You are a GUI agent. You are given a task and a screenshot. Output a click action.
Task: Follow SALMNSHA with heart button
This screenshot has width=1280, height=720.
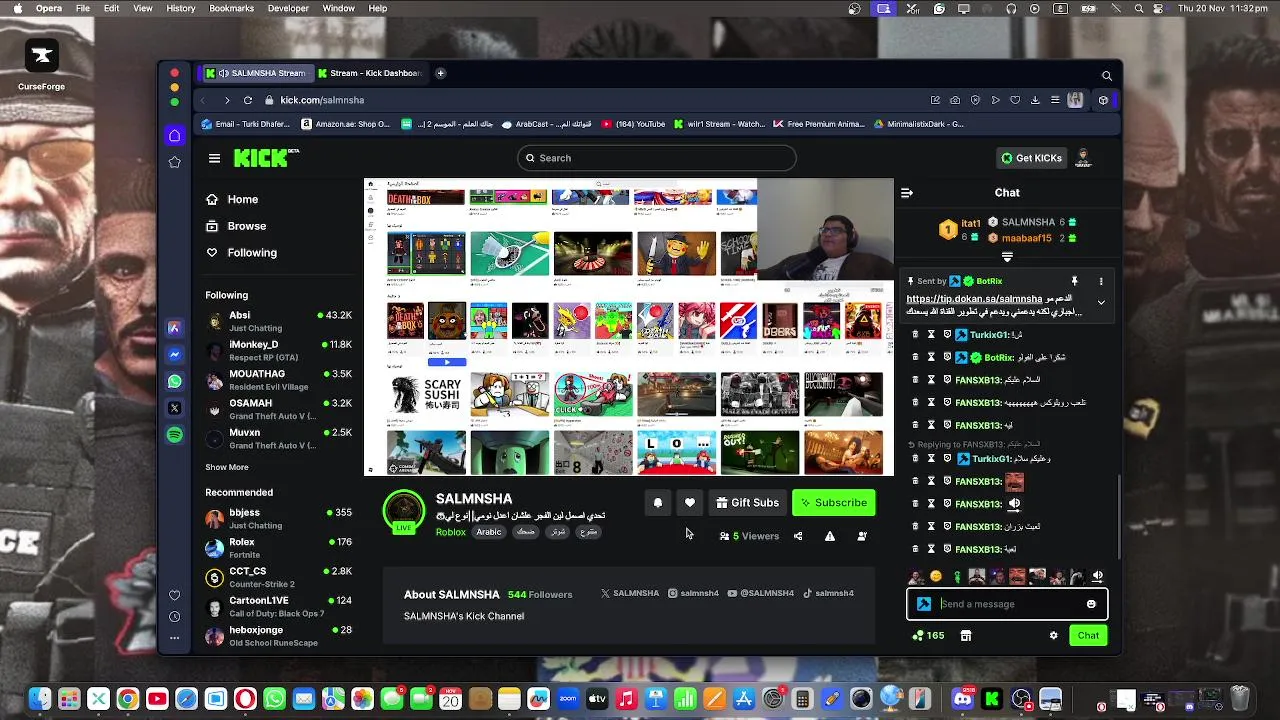click(689, 503)
